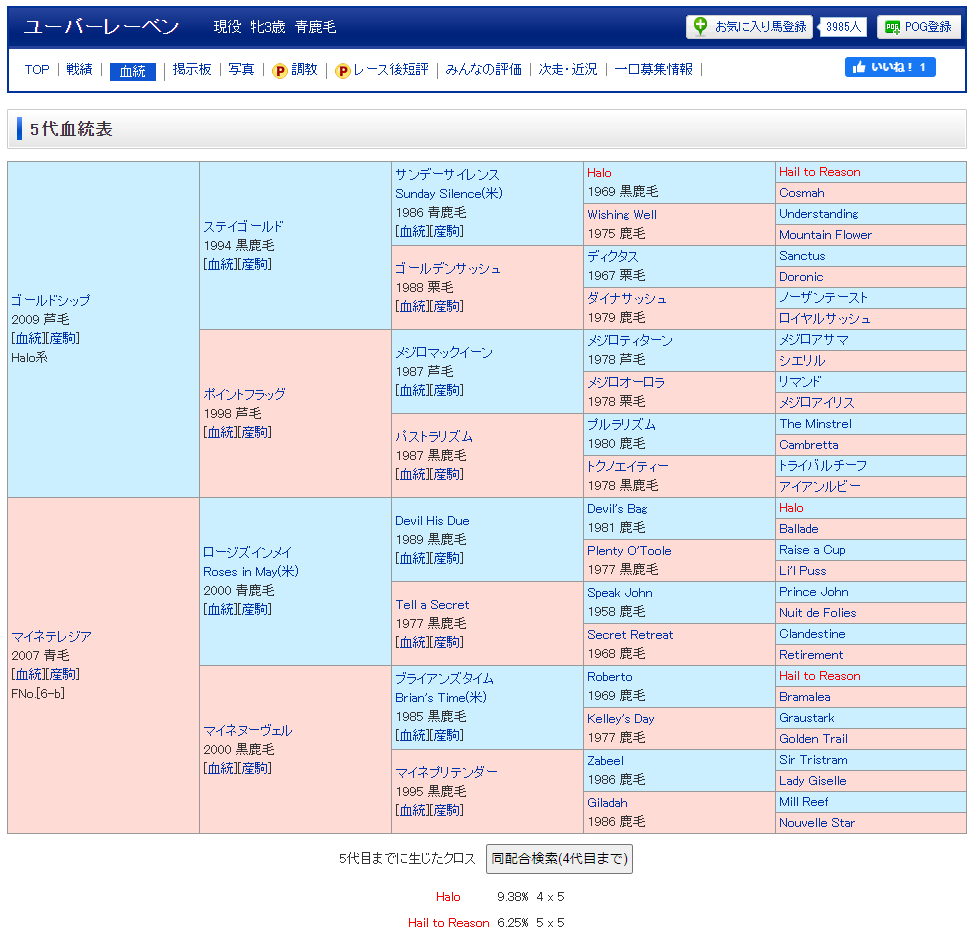Screen dimensions: 975x942
Task: Open the ステイゴールド link
Action: pyautogui.click(x=243, y=227)
